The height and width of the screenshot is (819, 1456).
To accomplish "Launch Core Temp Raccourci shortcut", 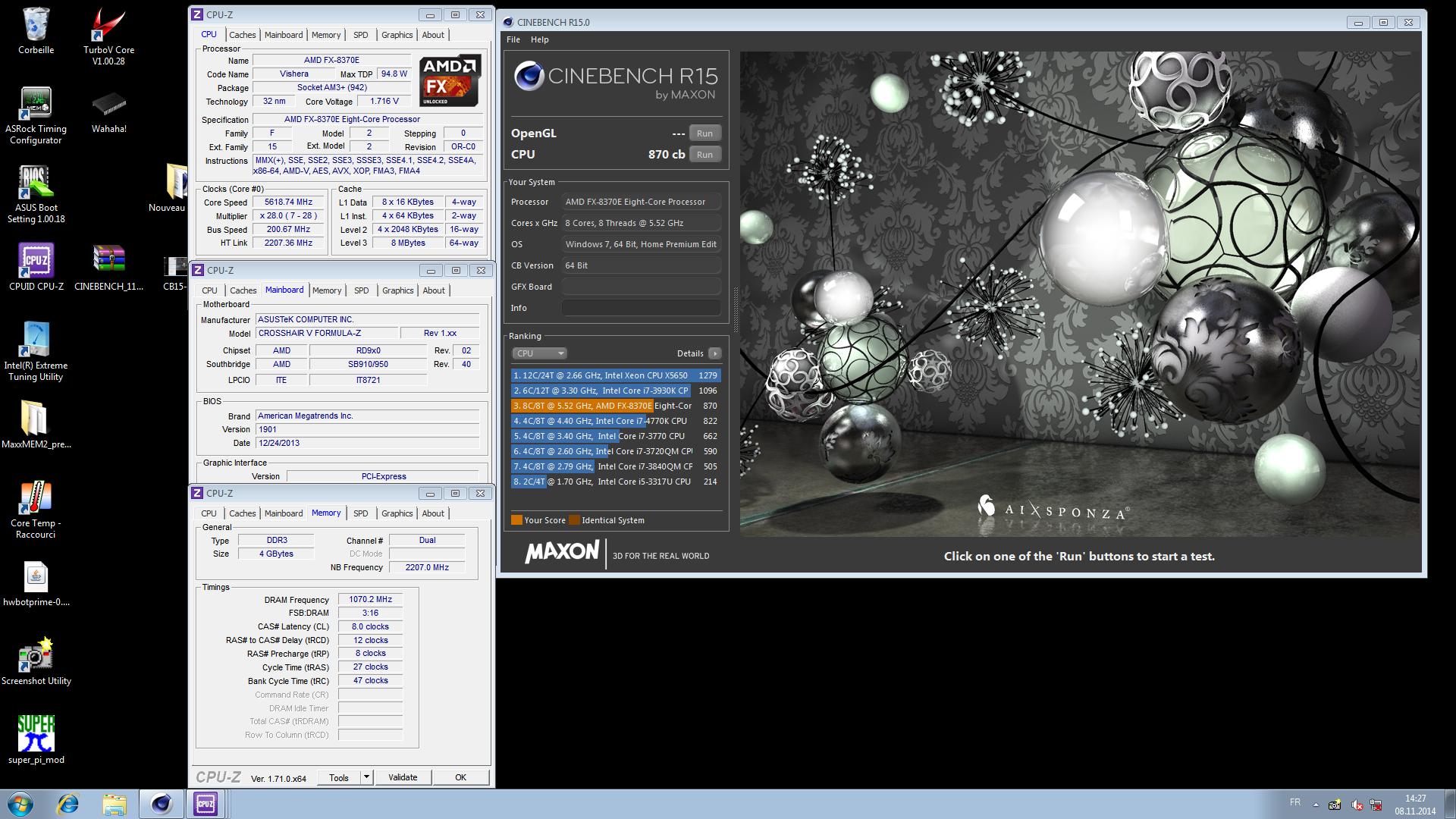I will [x=36, y=510].
